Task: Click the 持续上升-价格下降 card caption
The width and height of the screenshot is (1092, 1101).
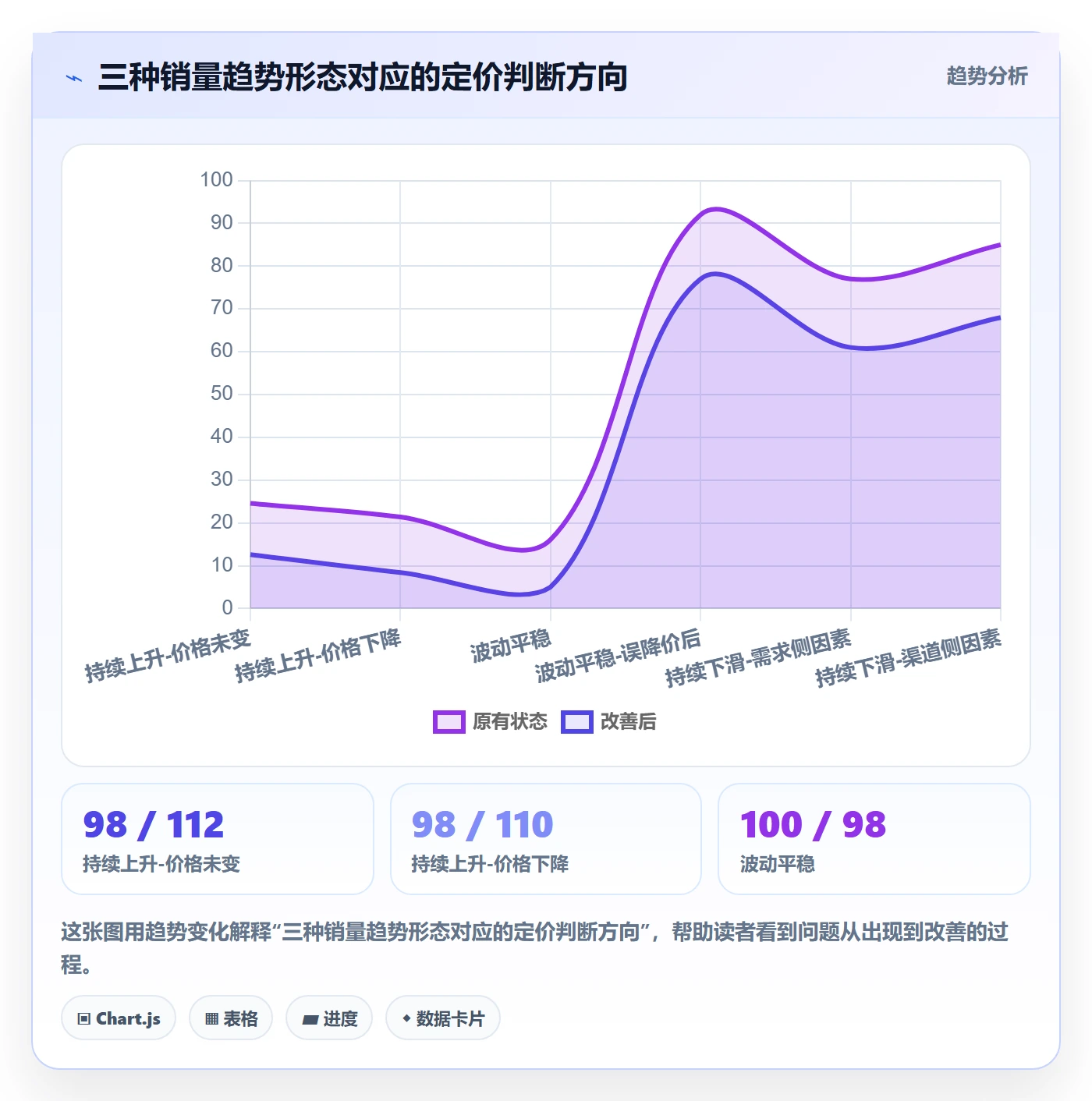Action: tap(490, 864)
